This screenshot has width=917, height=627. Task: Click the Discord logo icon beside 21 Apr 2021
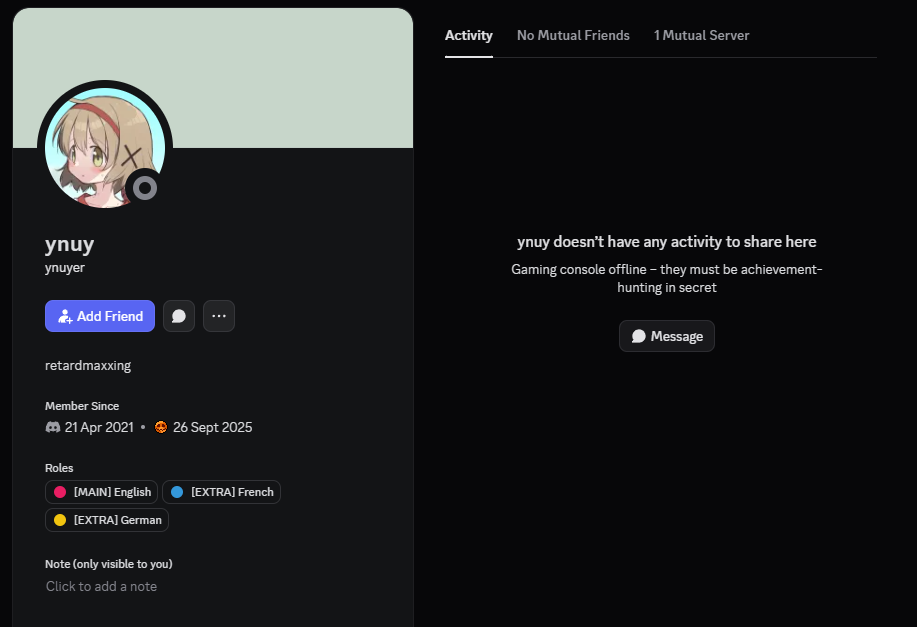pyautogui.click(x=53, y=427)
